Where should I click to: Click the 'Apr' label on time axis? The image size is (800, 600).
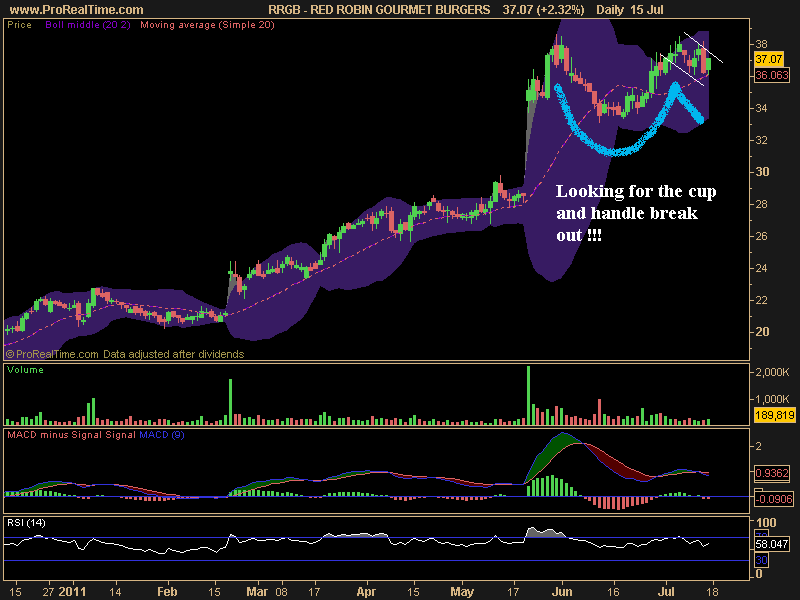coord(365,592)
